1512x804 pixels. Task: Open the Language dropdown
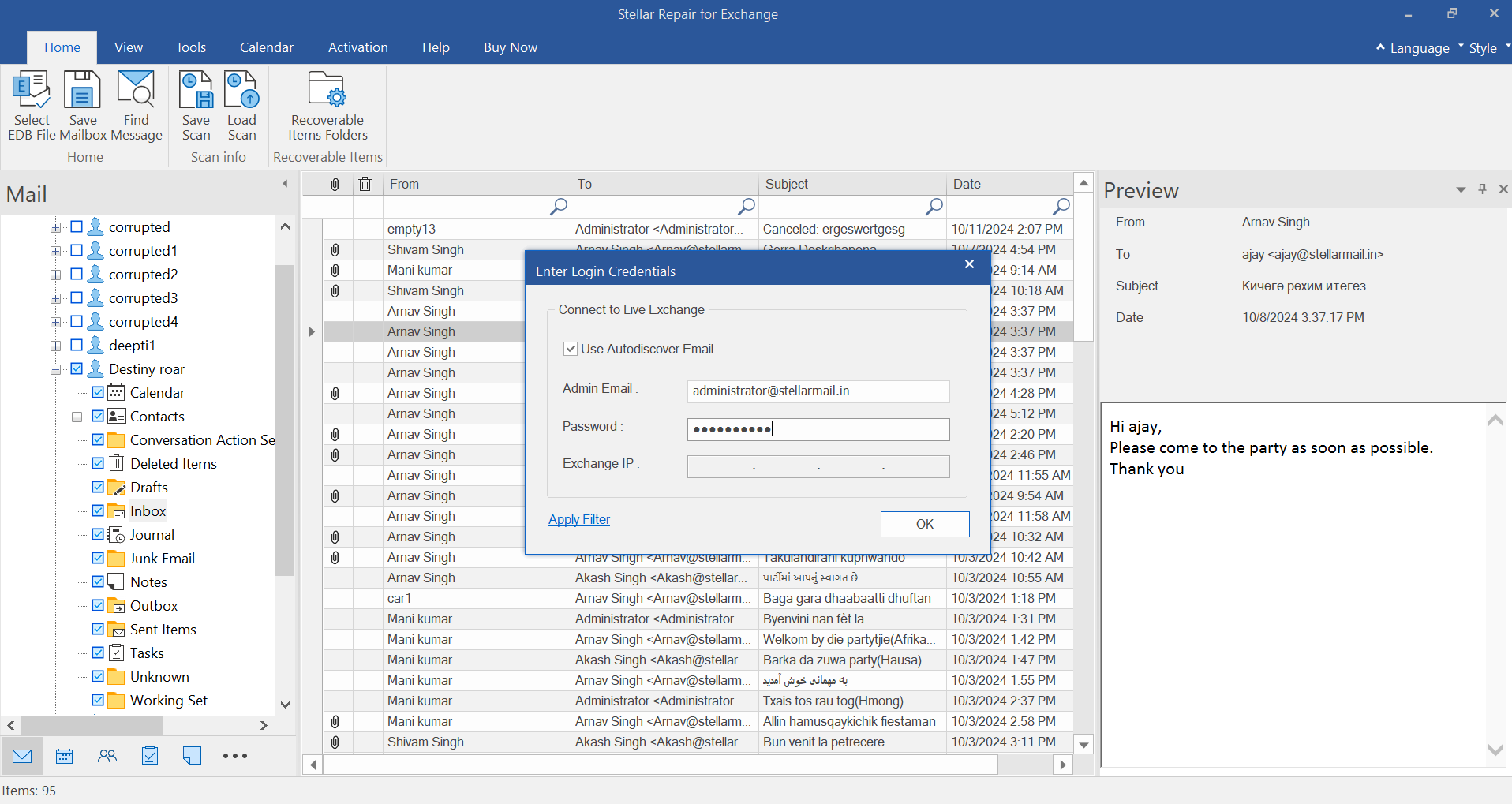(1419, 48)
